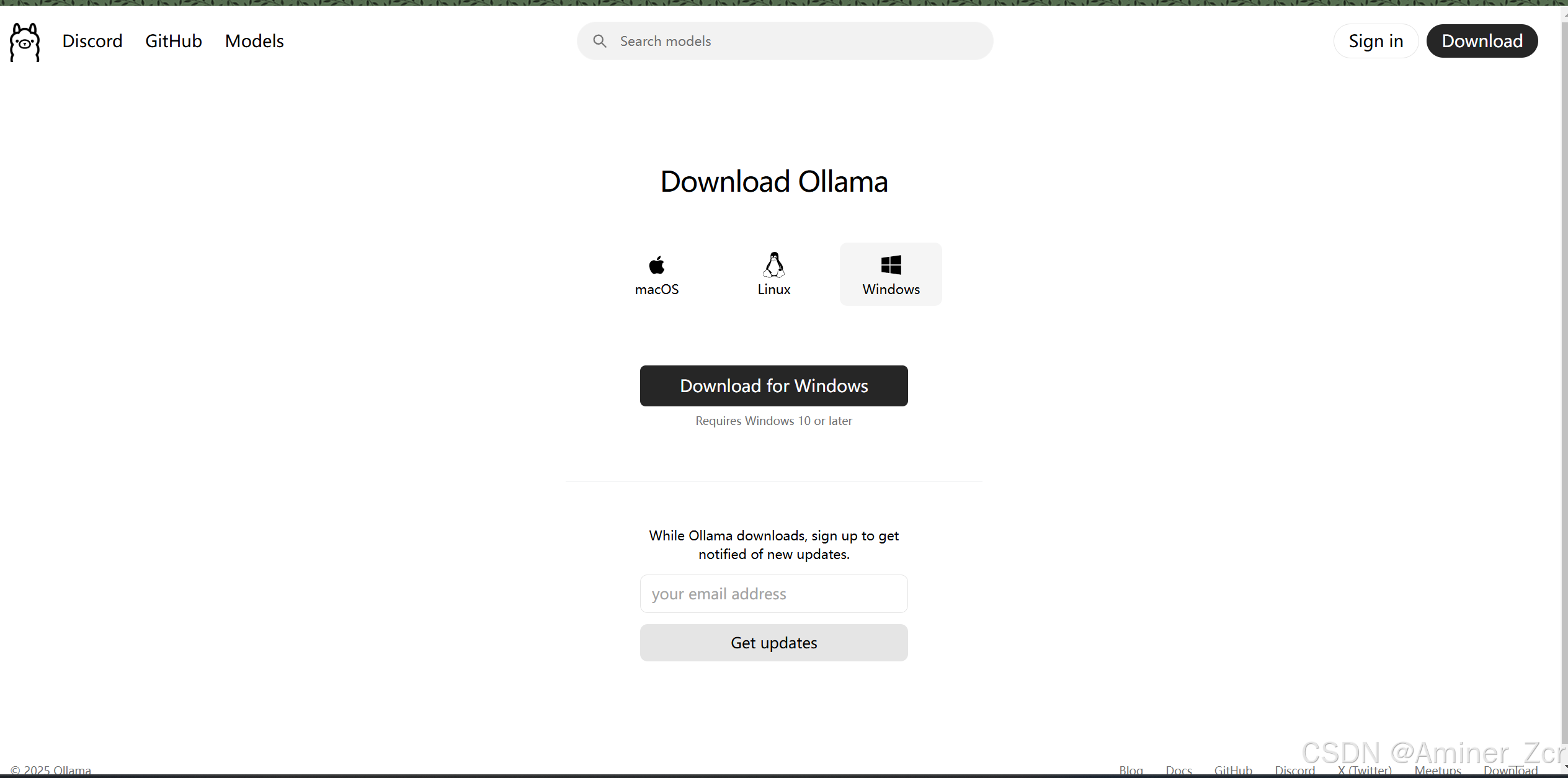
Task: Open the Blog footer link
Action: click(x=1131, y=770)
